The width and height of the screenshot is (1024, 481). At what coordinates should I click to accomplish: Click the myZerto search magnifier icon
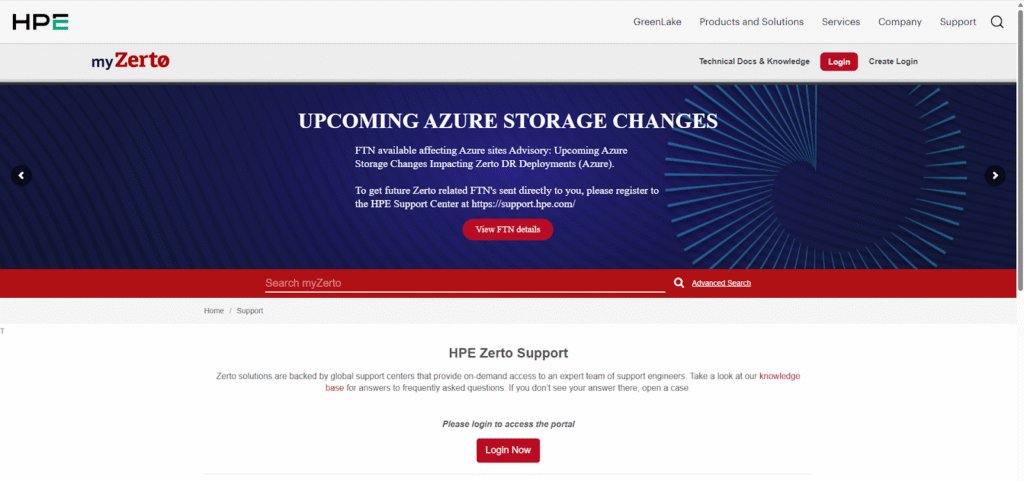[679, 283]
